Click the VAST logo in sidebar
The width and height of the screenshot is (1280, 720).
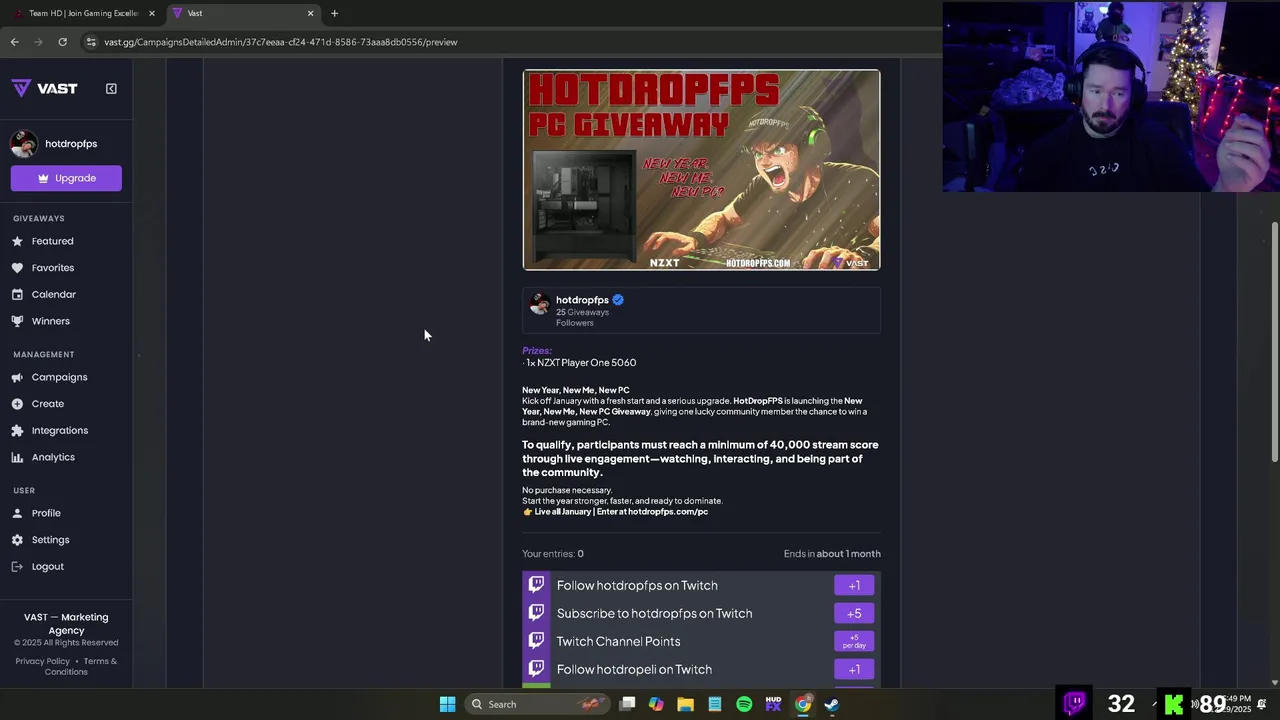(x=45, y=88)
